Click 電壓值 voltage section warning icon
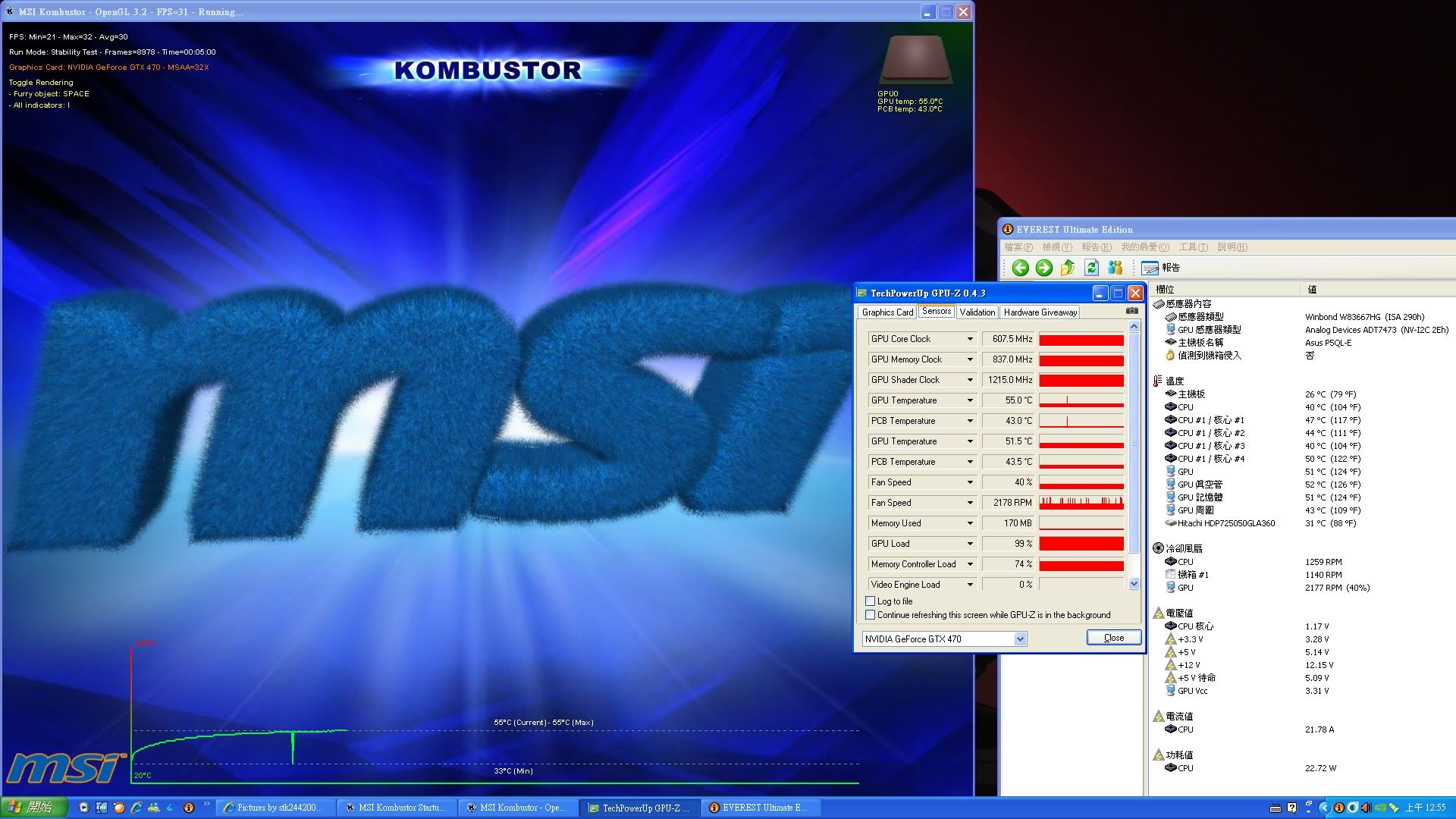1456x819 pixels. [x=1159, y=613]
